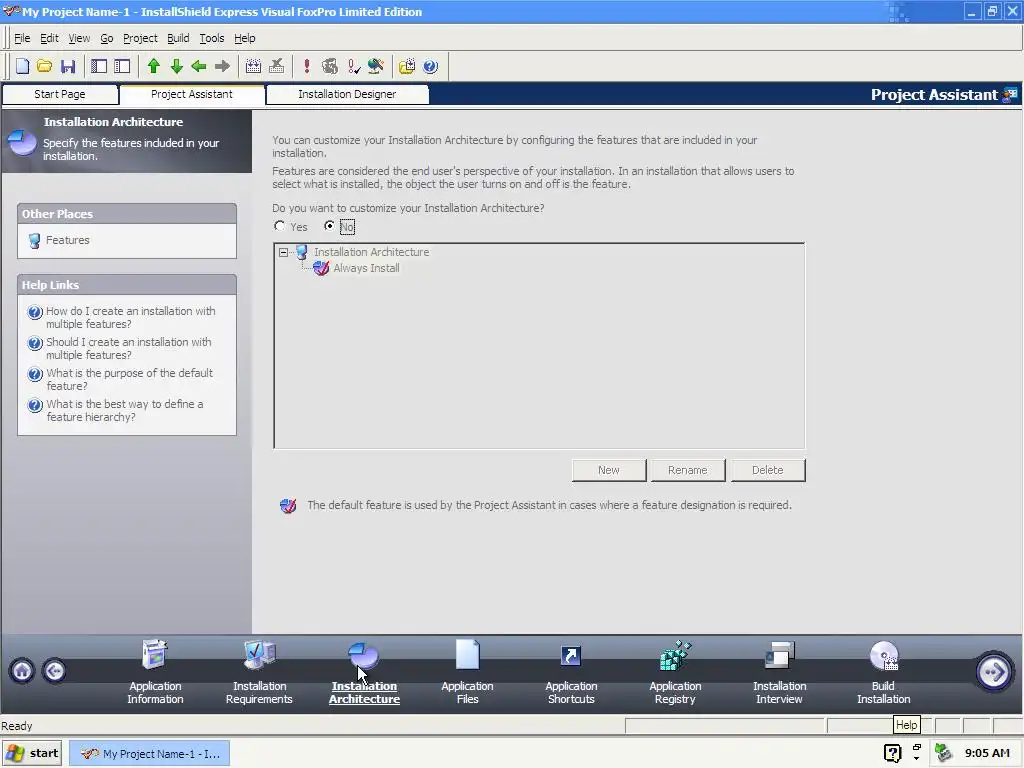The image size is (1024, 768).
Task: Click the green up arrow toolbar icon
Action: click(x=153, y=66)
